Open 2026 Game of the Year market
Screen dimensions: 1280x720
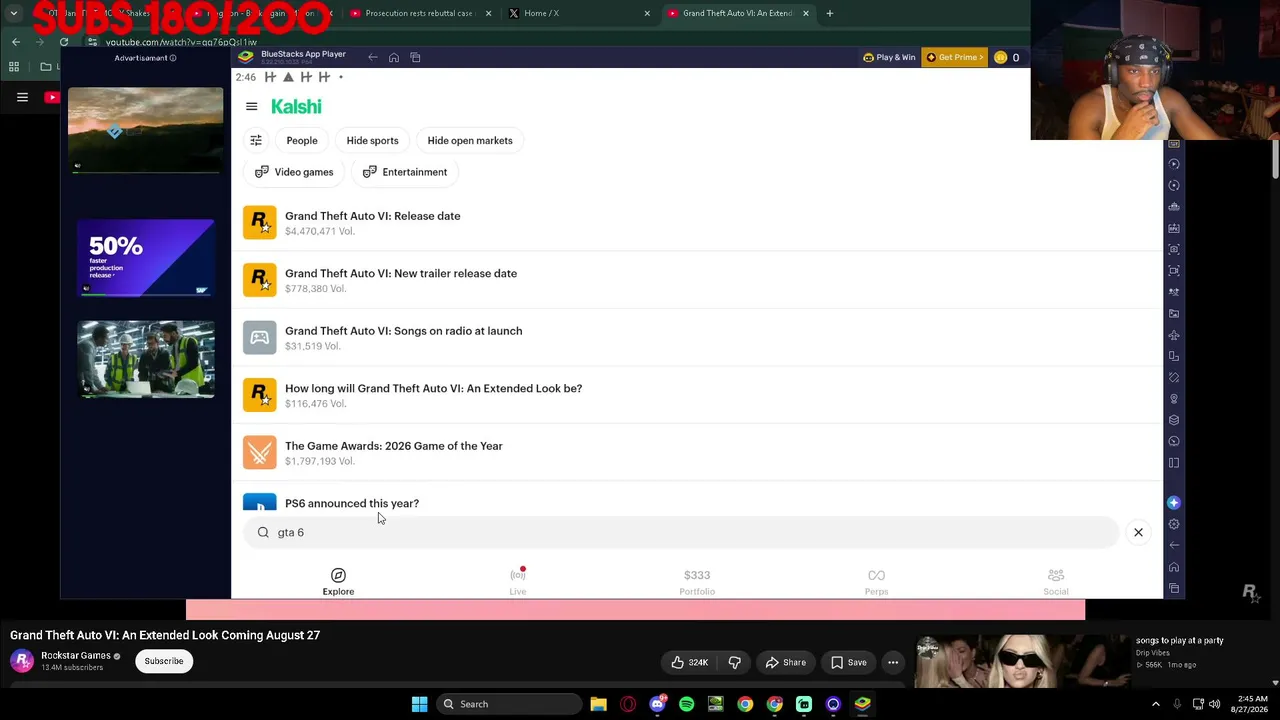[x=696, y=453]
